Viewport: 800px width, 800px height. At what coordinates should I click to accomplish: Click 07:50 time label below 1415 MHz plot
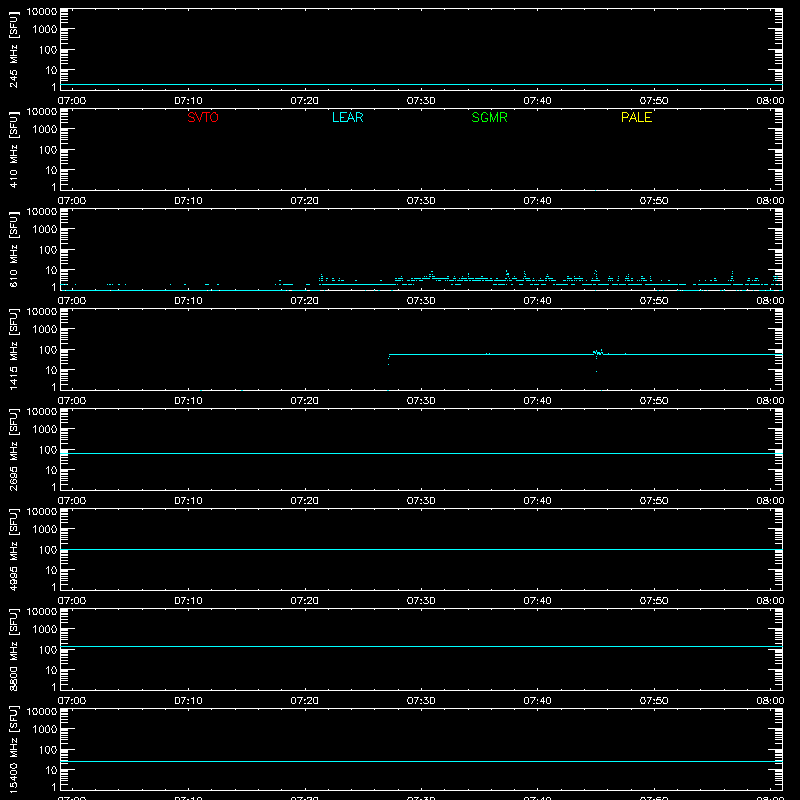[x=654, y=401]
